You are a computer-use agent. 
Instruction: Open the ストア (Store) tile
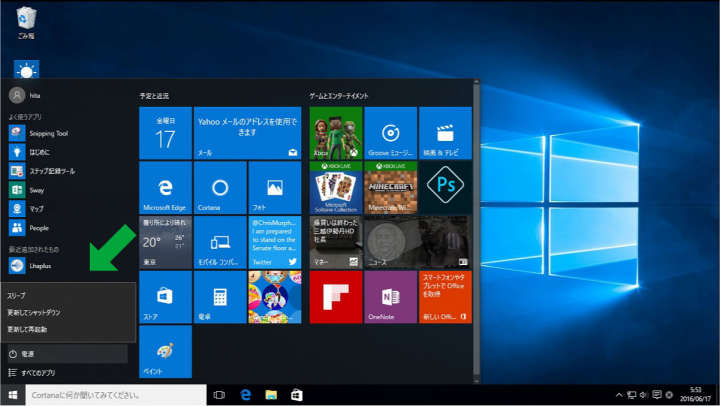(x=165, y=297)
